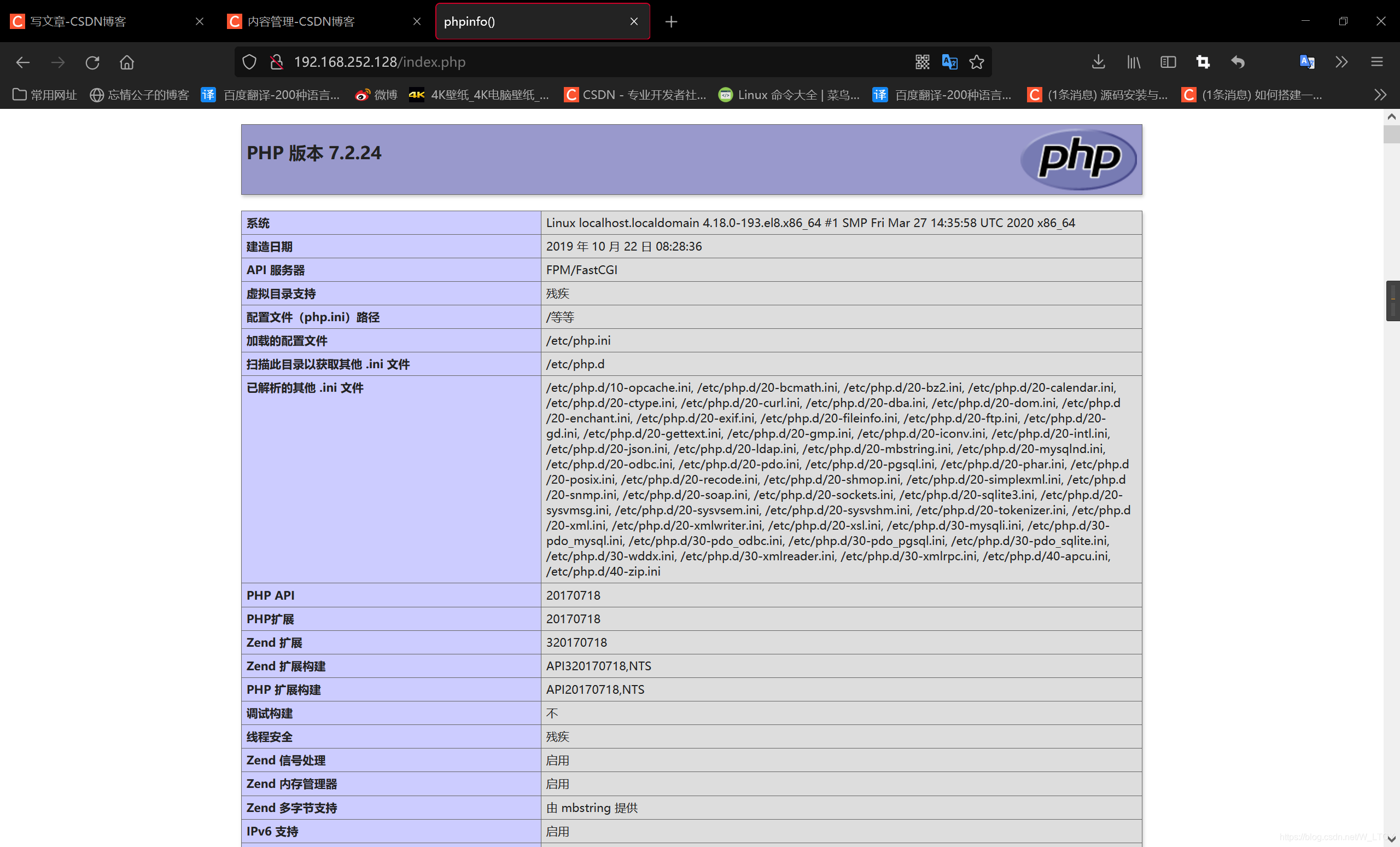Click the 320170718 Zend extension value
Image resolution: width=1400 pixels, height=847 pixels.
[577, 642]
